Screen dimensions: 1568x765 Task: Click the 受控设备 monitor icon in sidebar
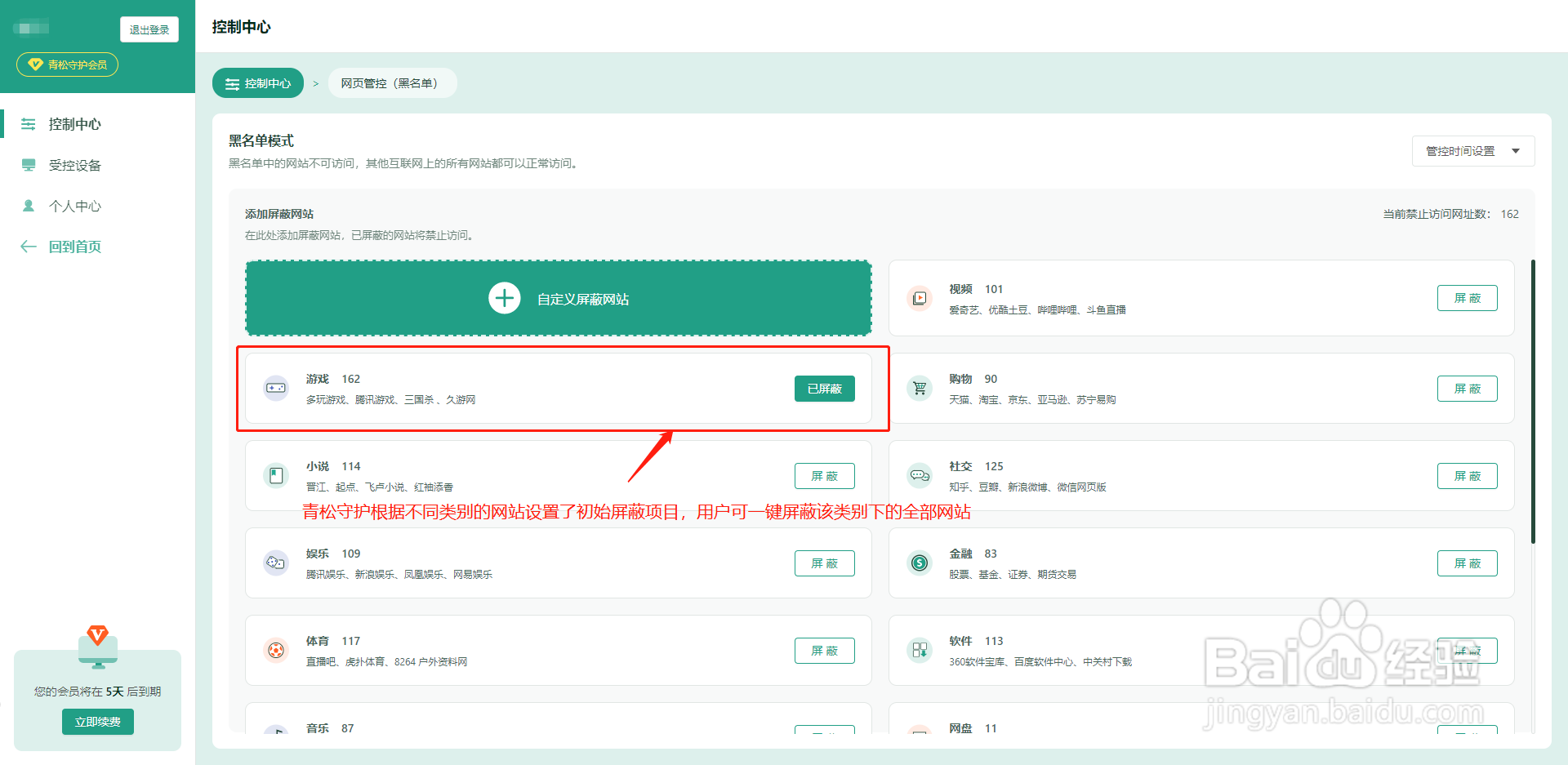click(x=29, y=165)
